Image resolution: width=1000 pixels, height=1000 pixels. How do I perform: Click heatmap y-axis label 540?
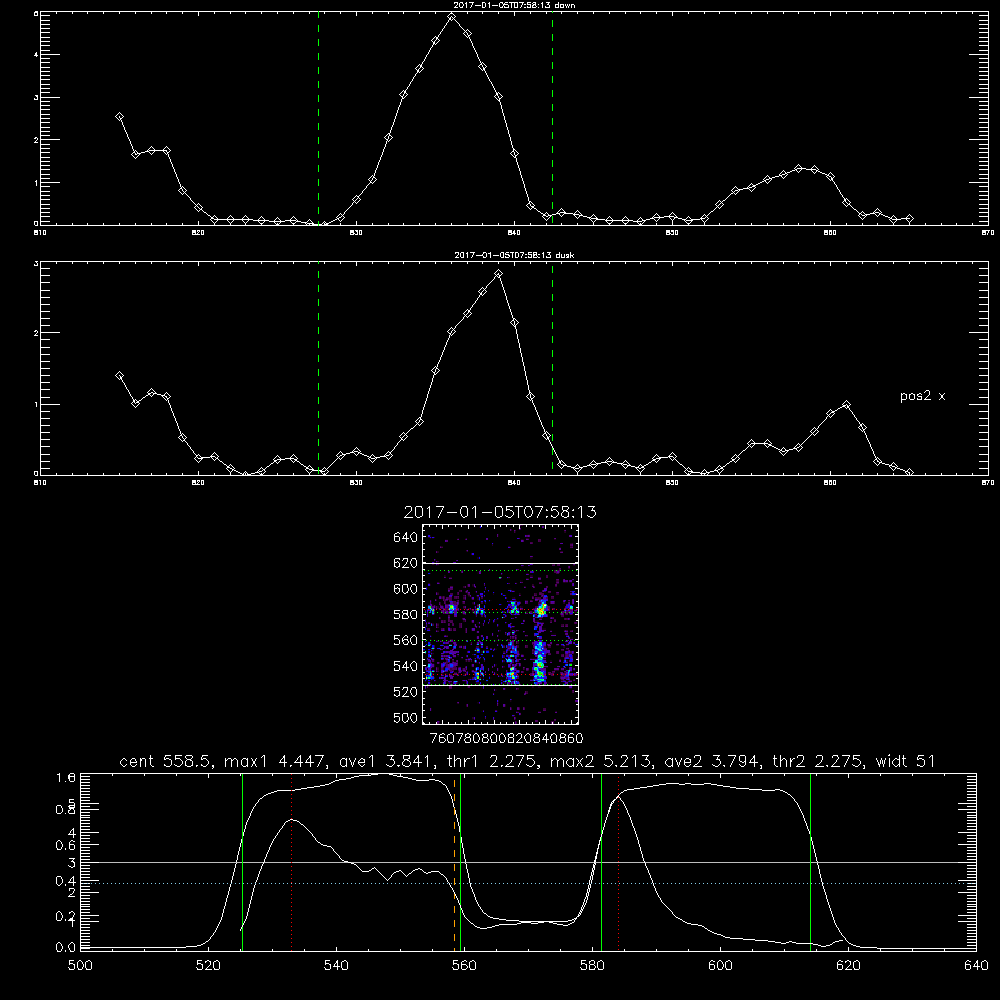tap(406, 666)
